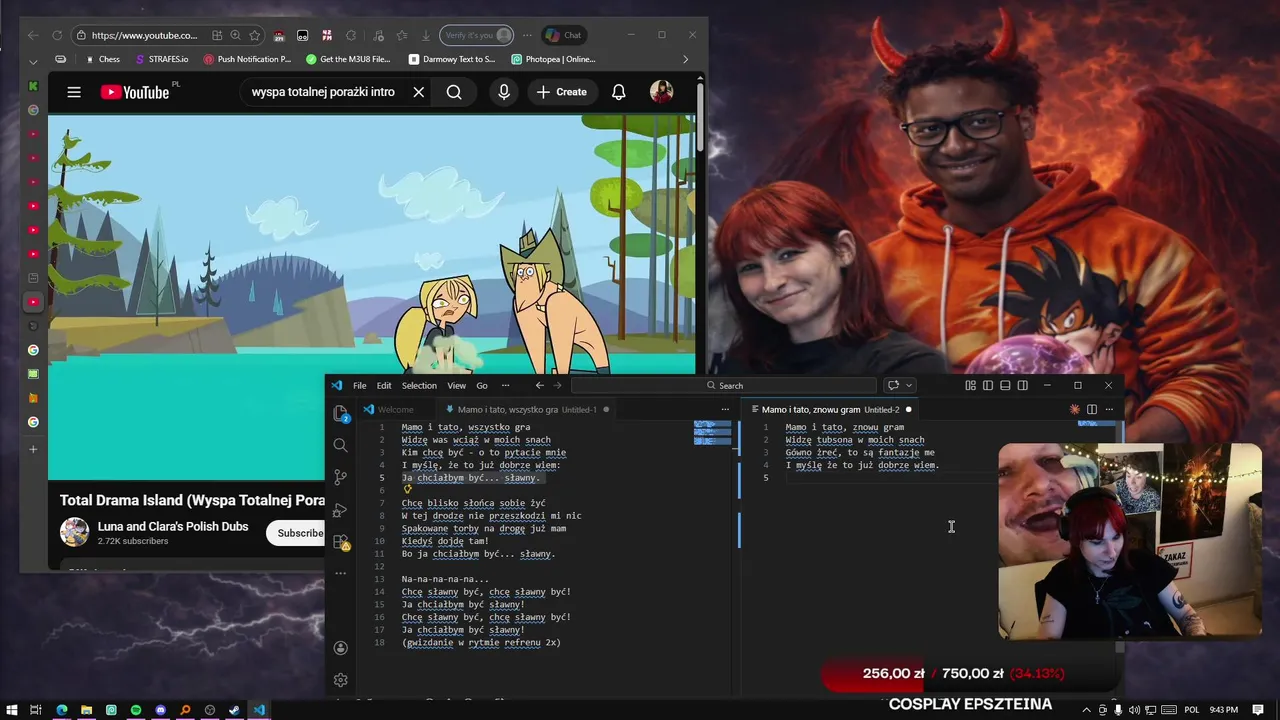Bookmark page with star icon
1280x720 pixels.
click(x=255, y=35)
